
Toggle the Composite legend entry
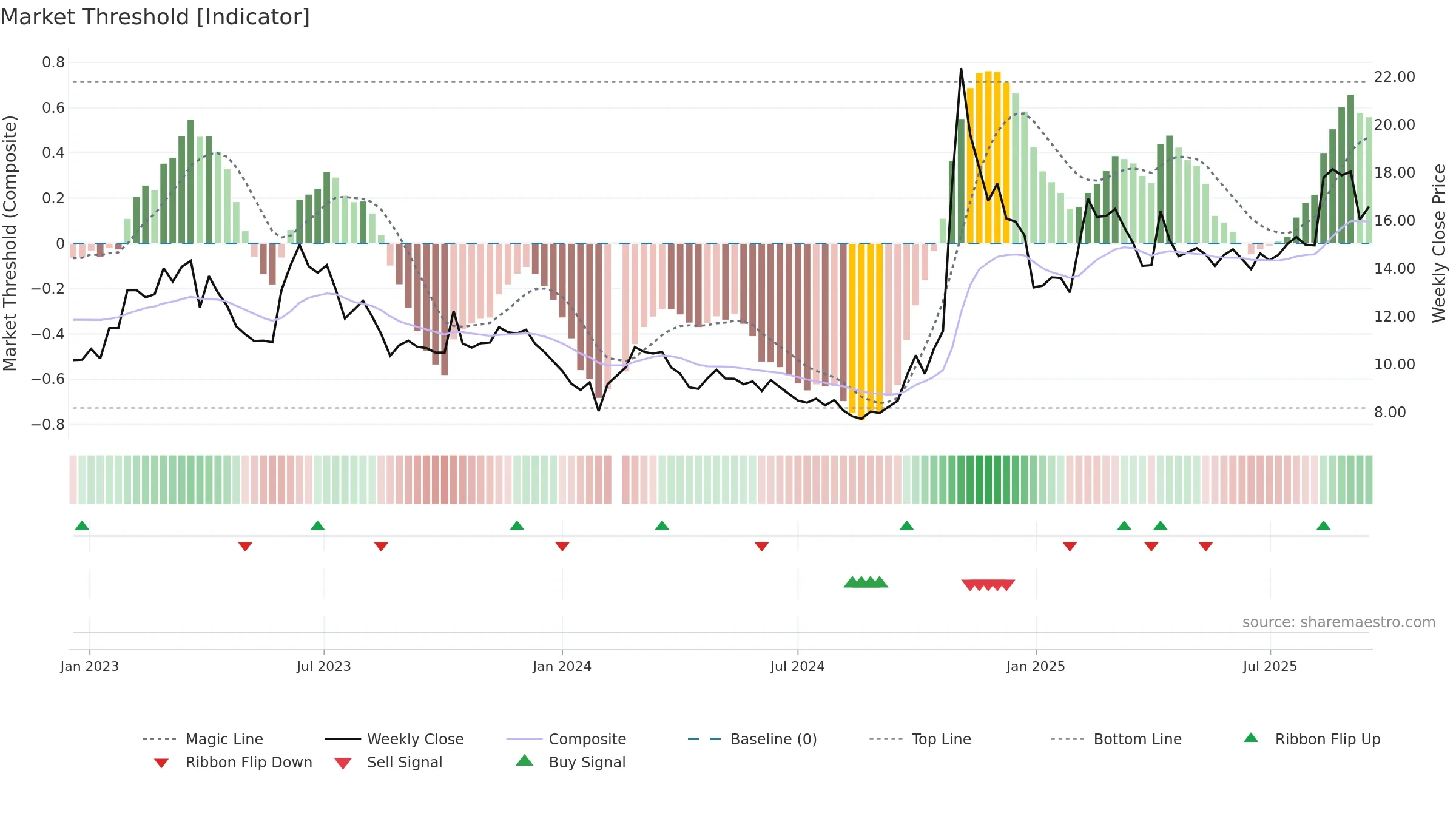point(566,739)
